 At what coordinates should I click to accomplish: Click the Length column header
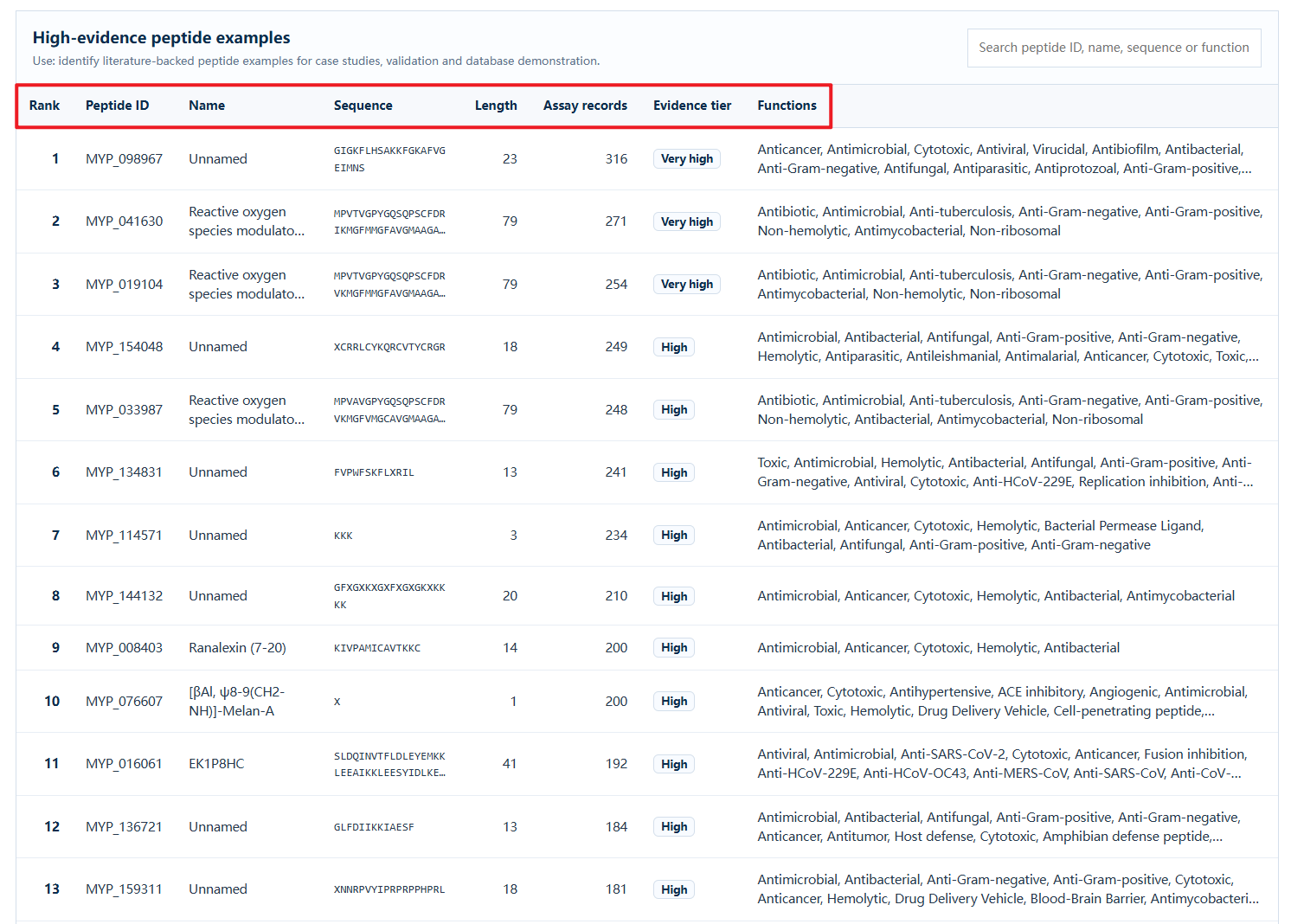(496, 106)
